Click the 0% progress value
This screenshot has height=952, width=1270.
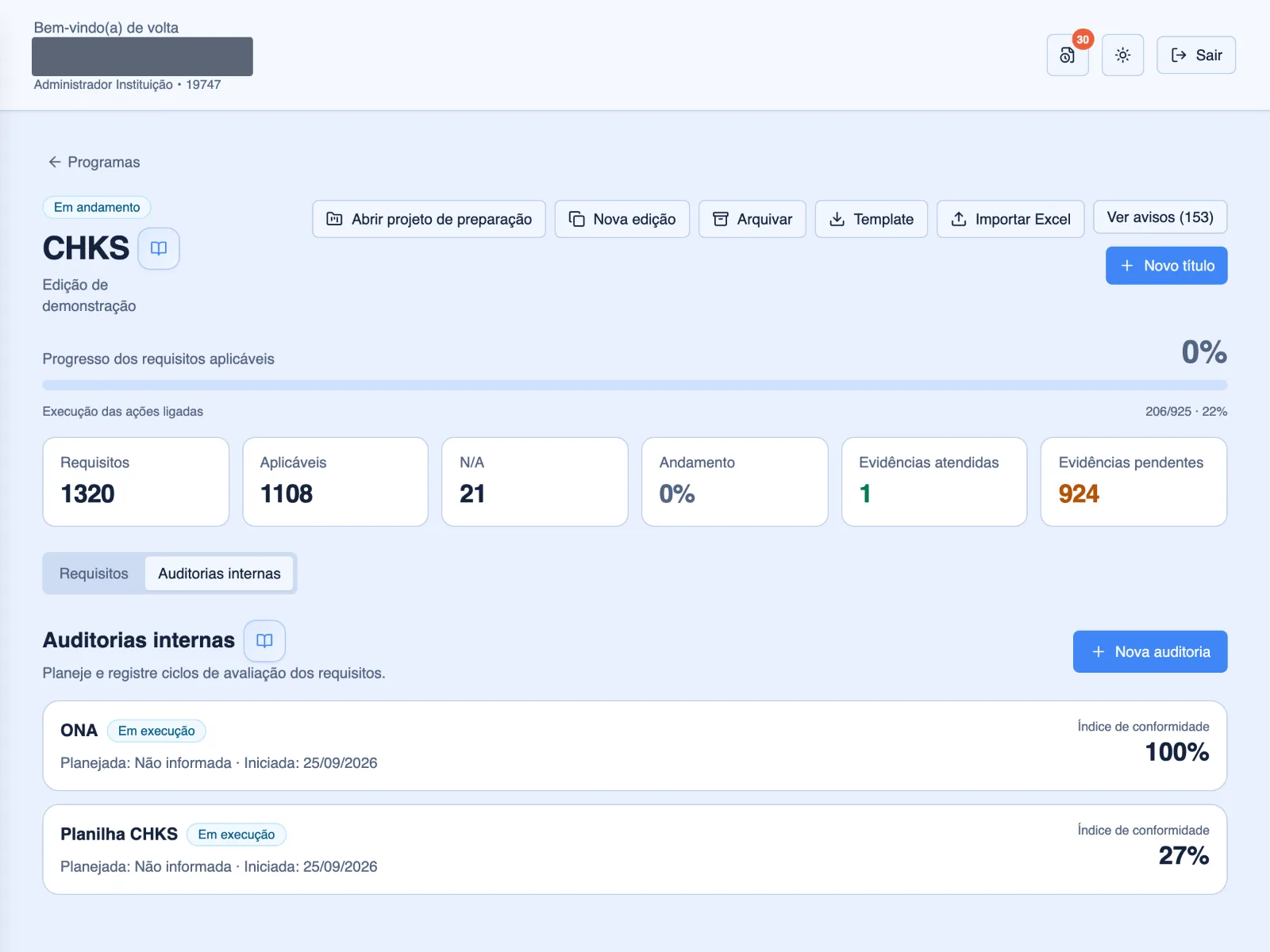click(x=1204, y=352)
